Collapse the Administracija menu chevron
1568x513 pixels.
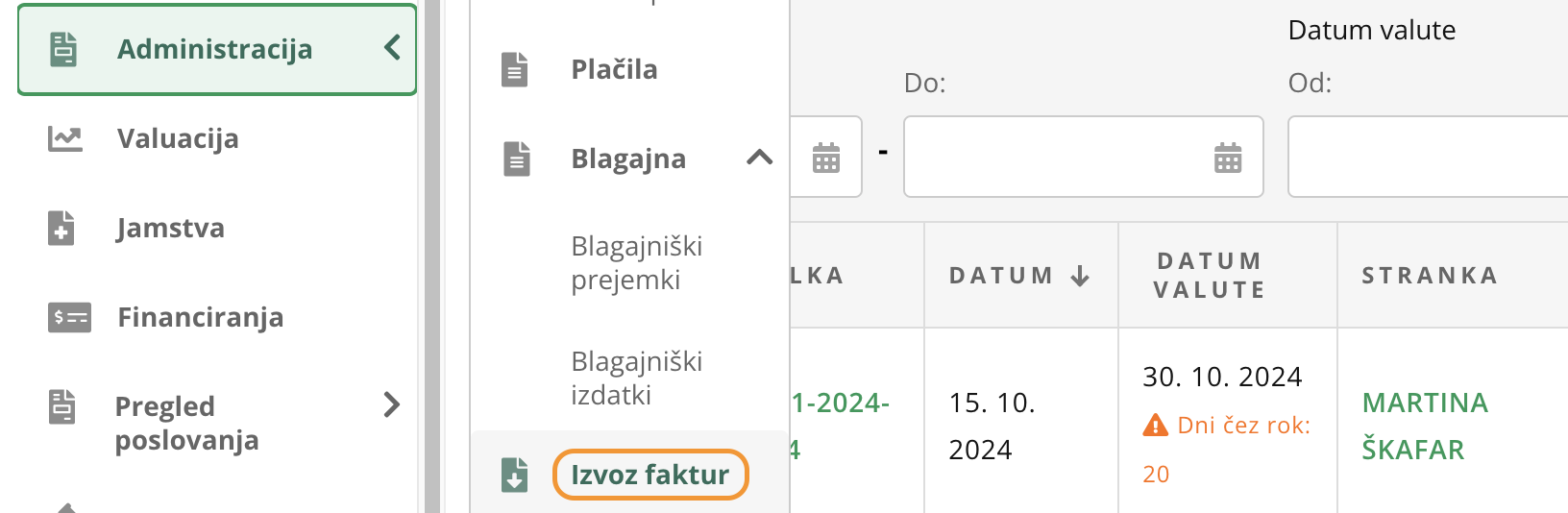(392, 47)
